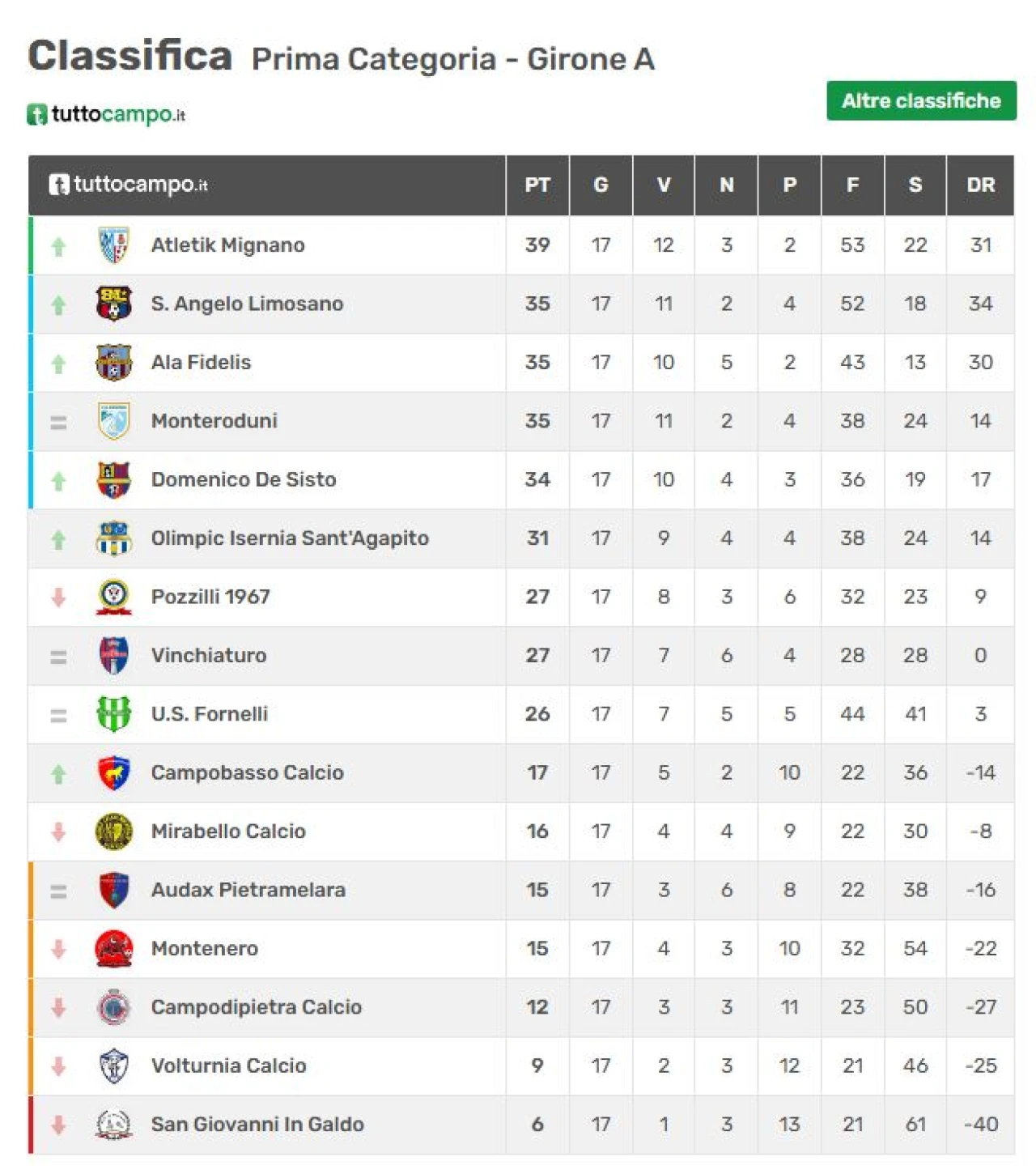Viewport: 1036px width, 1174px height.
Task: Click the Pozzilli 1967 team crest
Action: click(x=113, y=597)
